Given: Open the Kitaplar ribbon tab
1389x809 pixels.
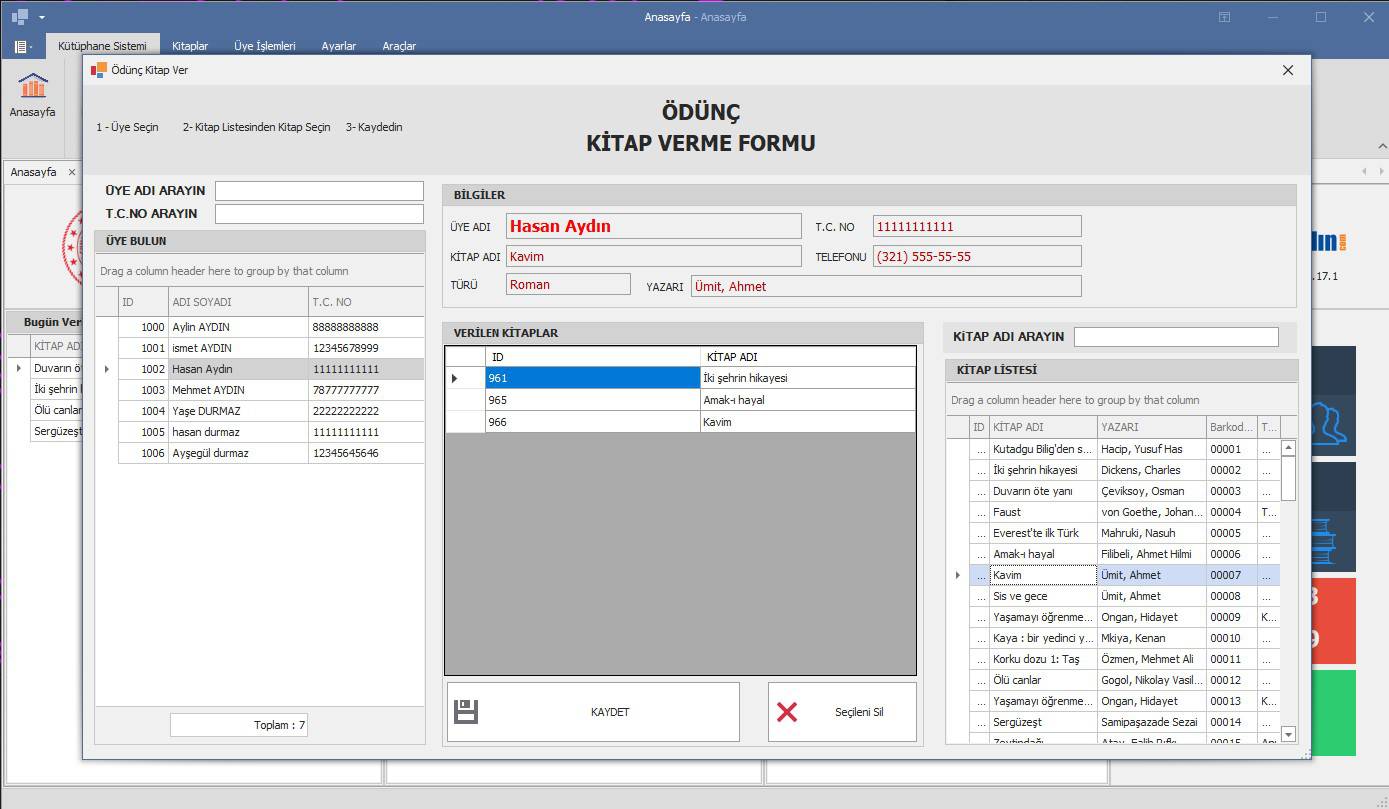Looking at the screenshot, I should (x=190, y=46).
